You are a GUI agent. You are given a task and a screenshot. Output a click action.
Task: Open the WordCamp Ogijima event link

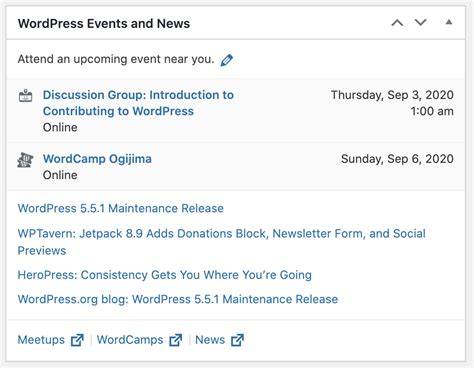tap(97, 159)
